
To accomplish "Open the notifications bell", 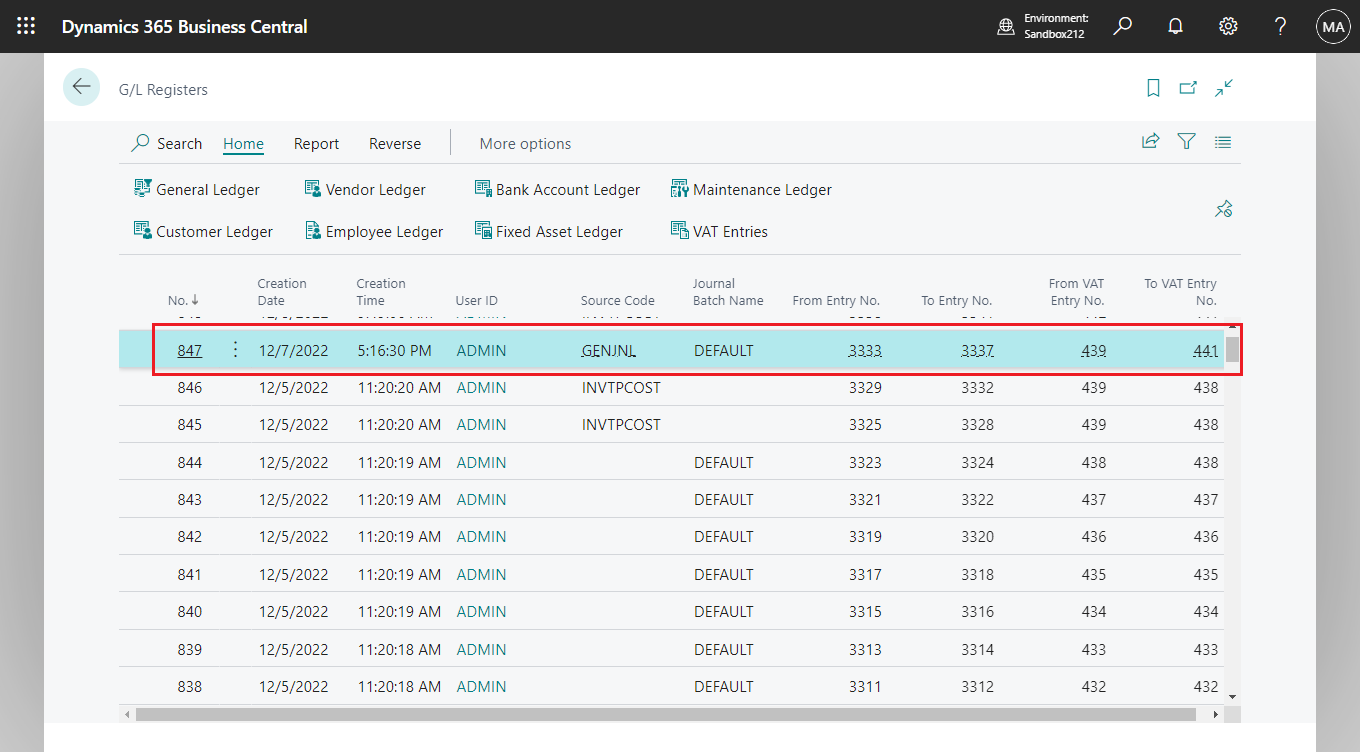I will click(1175, 26).
